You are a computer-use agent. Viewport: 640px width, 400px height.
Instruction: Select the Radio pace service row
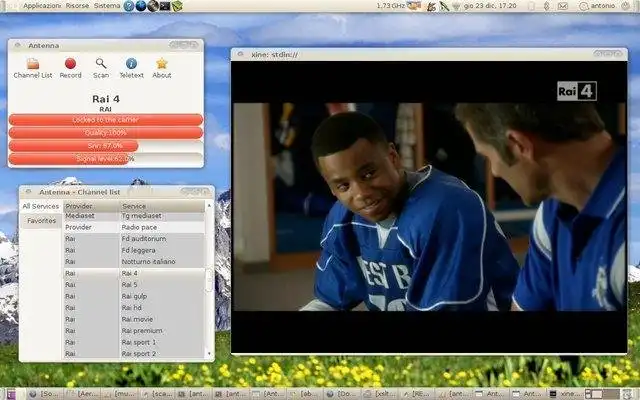click(134, 227)
